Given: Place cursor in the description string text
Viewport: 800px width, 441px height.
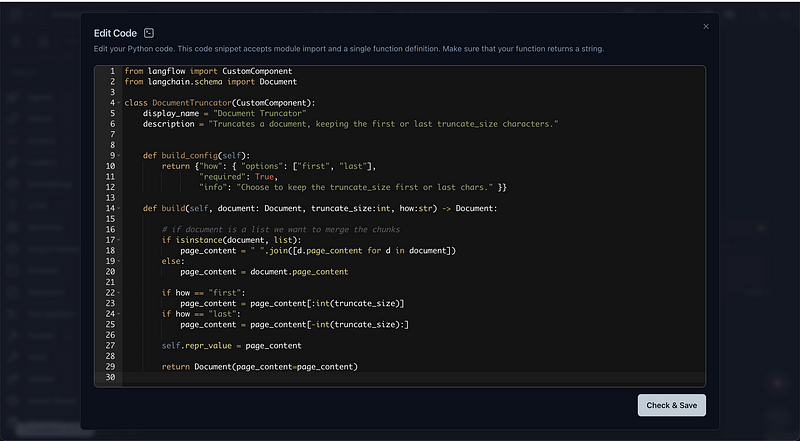Looking at the screenshot, I should (380, 124).
